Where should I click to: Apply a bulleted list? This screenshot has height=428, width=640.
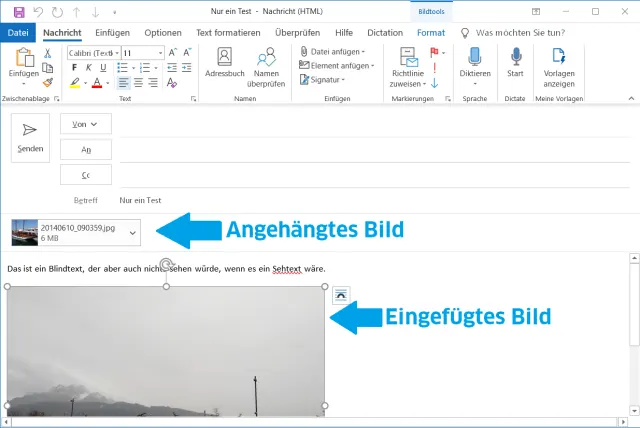(x=122, y=68)
